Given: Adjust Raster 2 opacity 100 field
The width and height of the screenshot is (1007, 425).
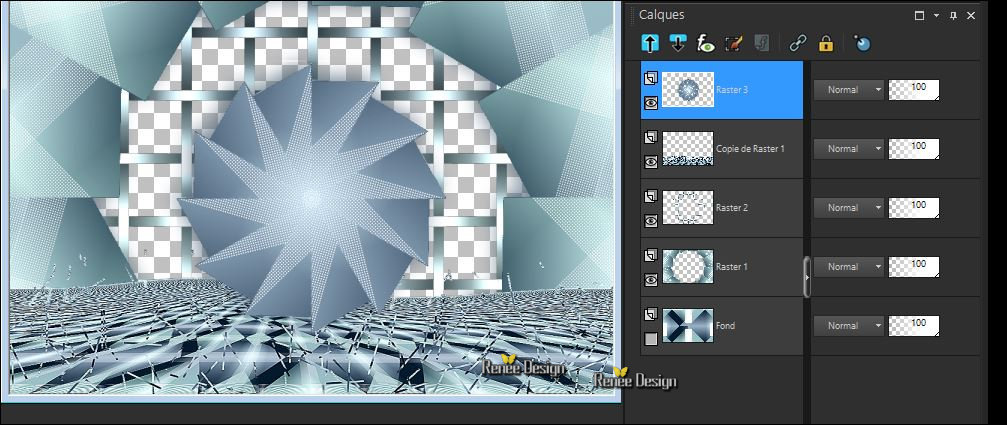Looking at the screenshot, I should pos(914,208).
